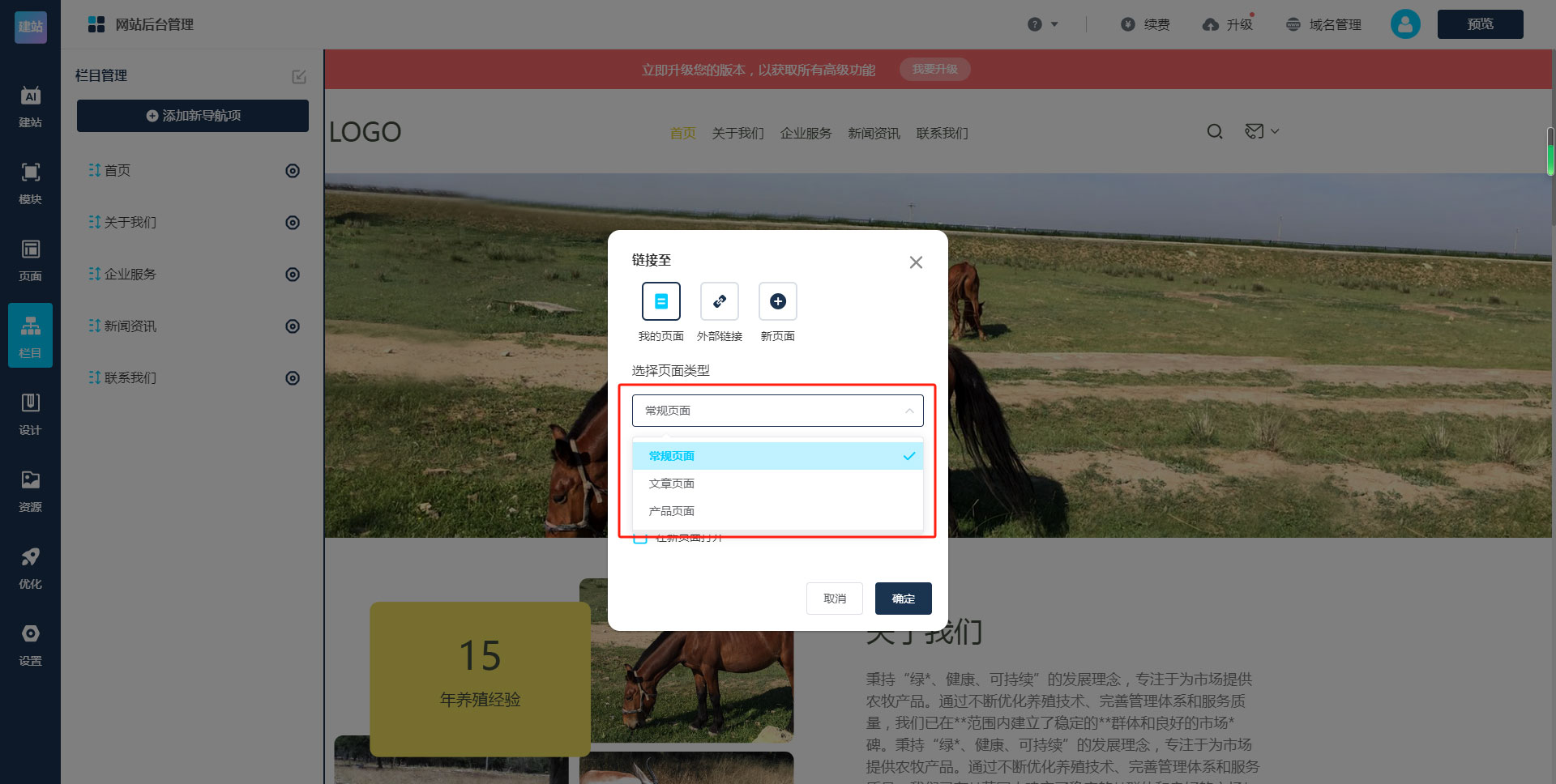Close the 链接至 dialog
Viewport: 1556px width, 784px height.
coord(916,262)
